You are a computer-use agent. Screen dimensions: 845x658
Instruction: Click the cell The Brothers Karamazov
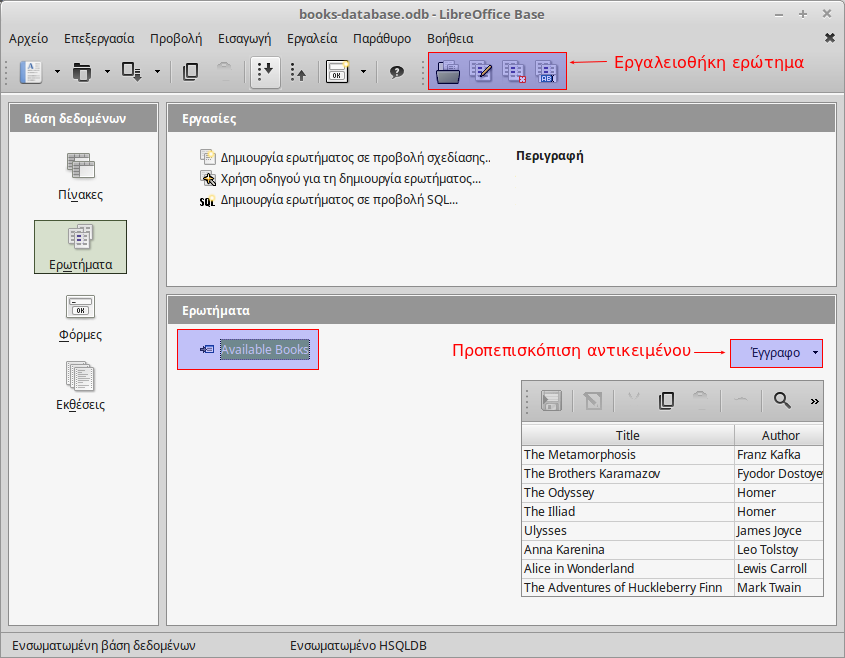pos(628,474)
